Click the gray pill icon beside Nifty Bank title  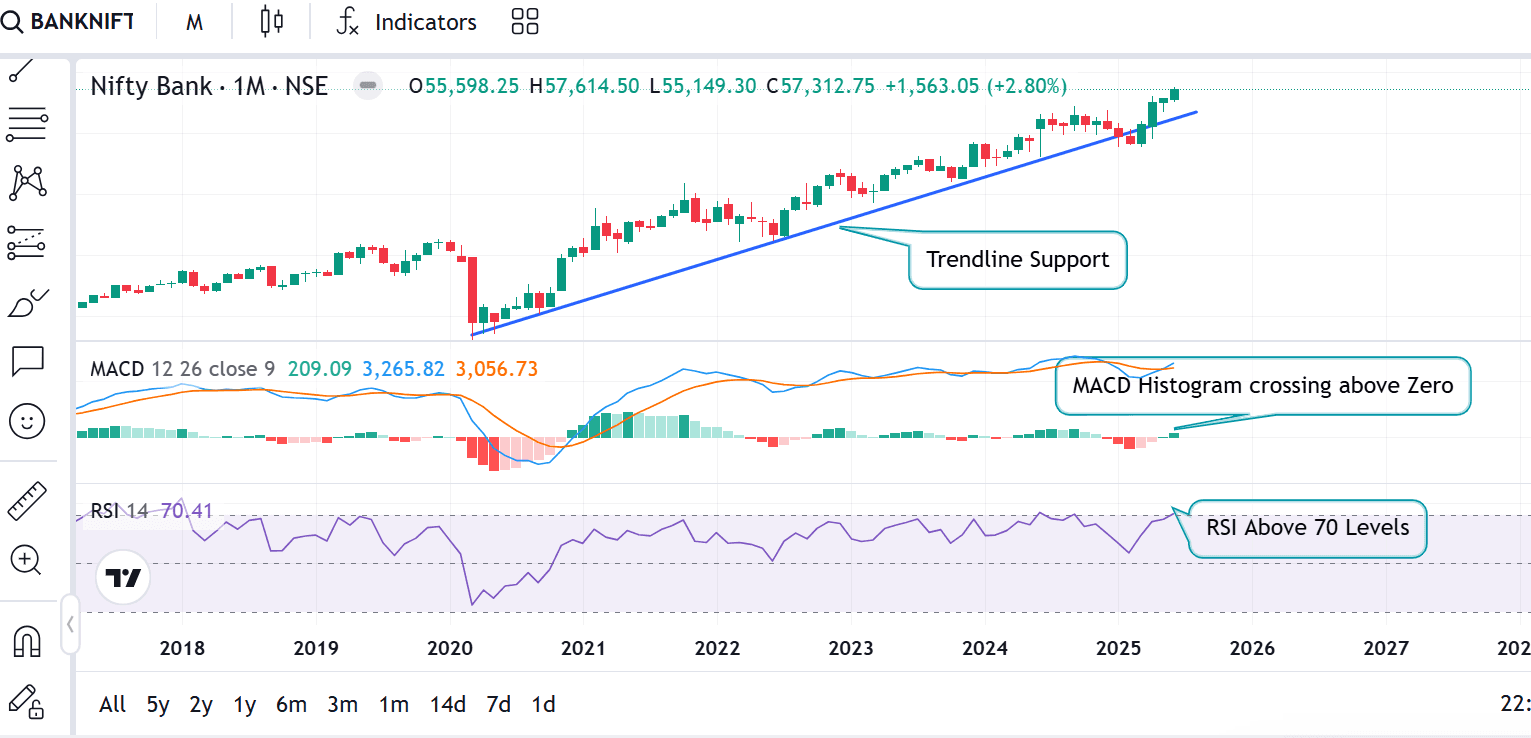point(368,86)
